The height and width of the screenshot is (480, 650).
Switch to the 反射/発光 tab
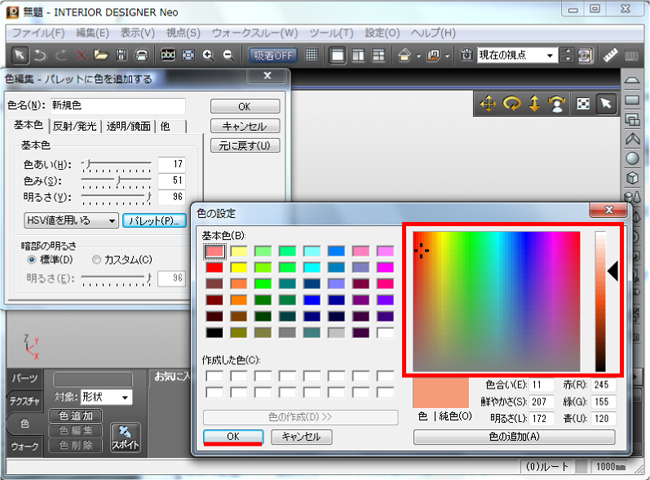(77, 126)
